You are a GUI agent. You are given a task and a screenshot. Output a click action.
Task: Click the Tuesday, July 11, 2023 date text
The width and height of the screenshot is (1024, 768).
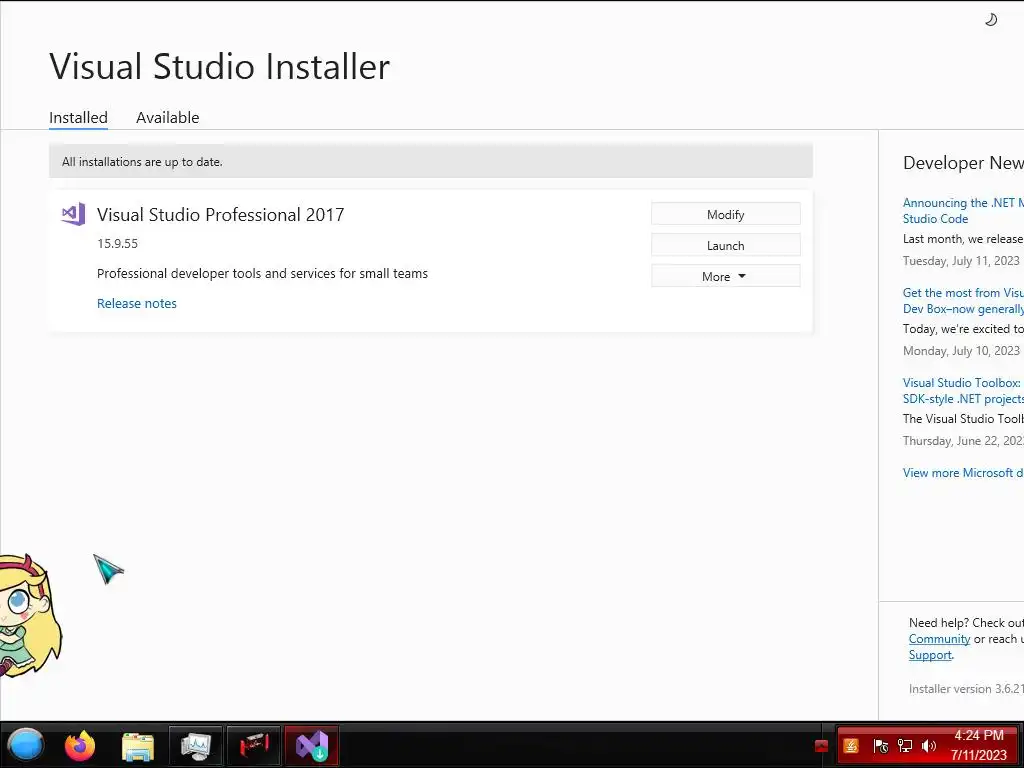pos(961,261)
